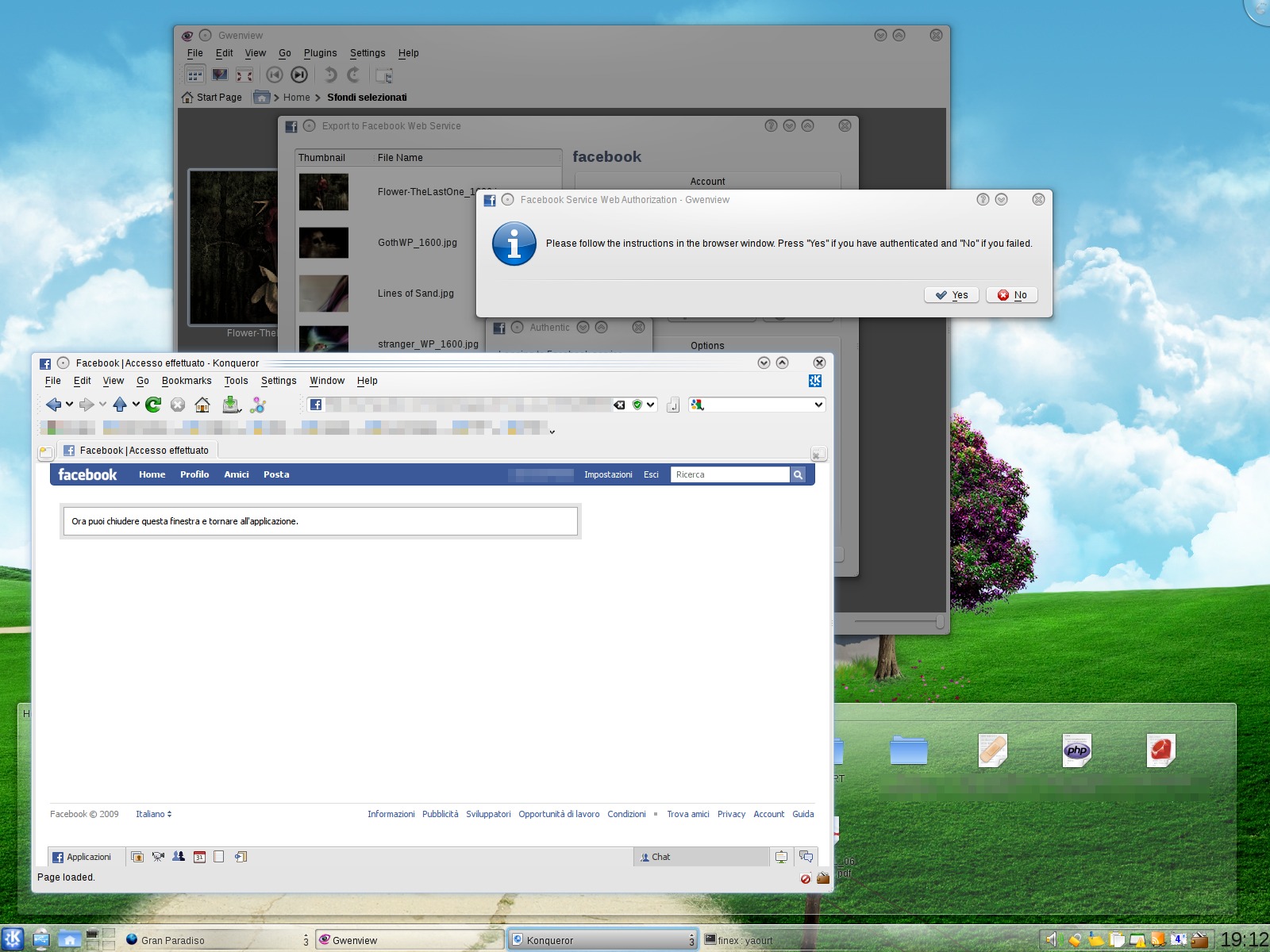Click the Forward arrow in Konqueror toolbar

click(x=87, y=405)
